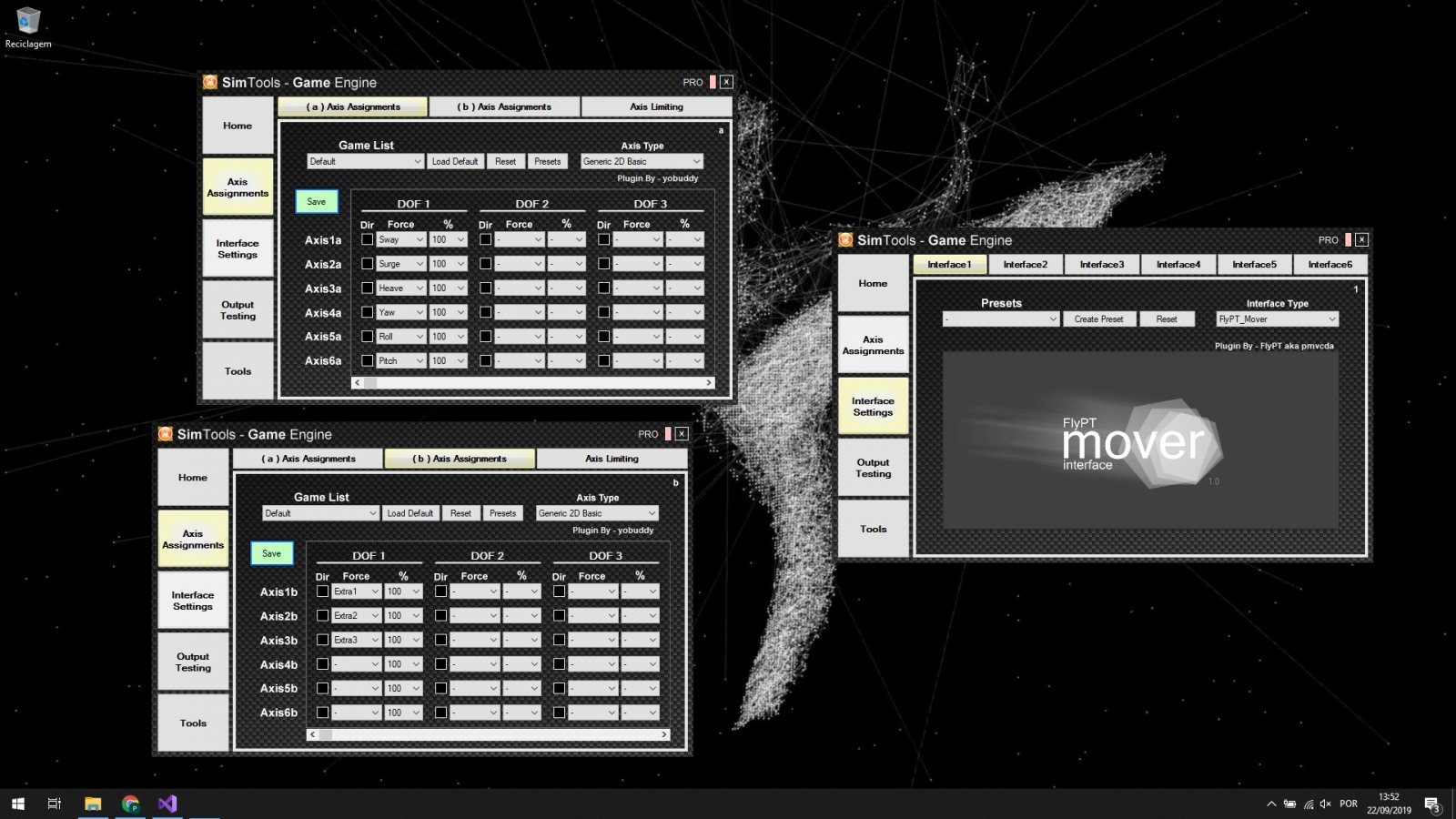
Task: Open the Visual Studio taskbar icon
Action: pos(167,804)
